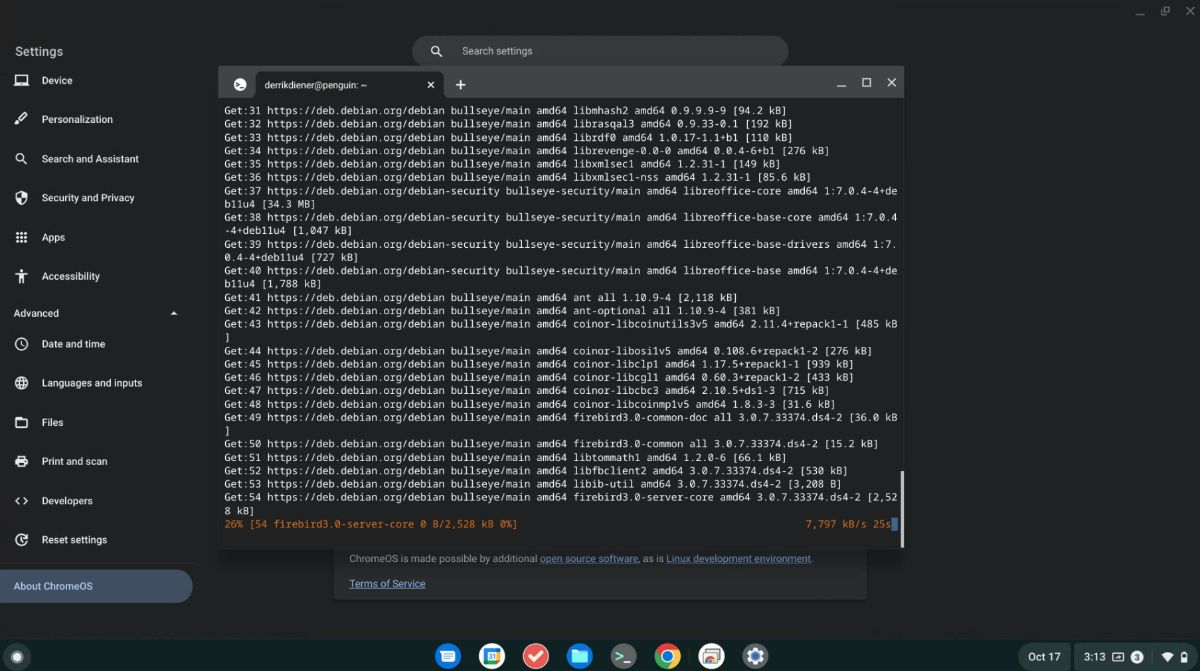Viewport: 1200px width, 671px height.
Task: Open the Files app from the shelf
Action: pyautogui.click(x=579, y=656)
